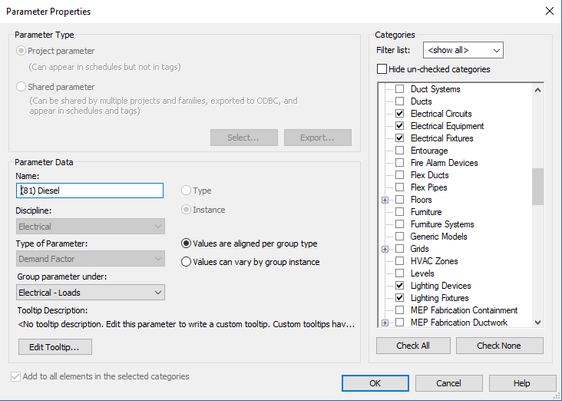Check the Grids category checkbox
The width and height of the screenshot is (562, 401).
coord(399,249)
